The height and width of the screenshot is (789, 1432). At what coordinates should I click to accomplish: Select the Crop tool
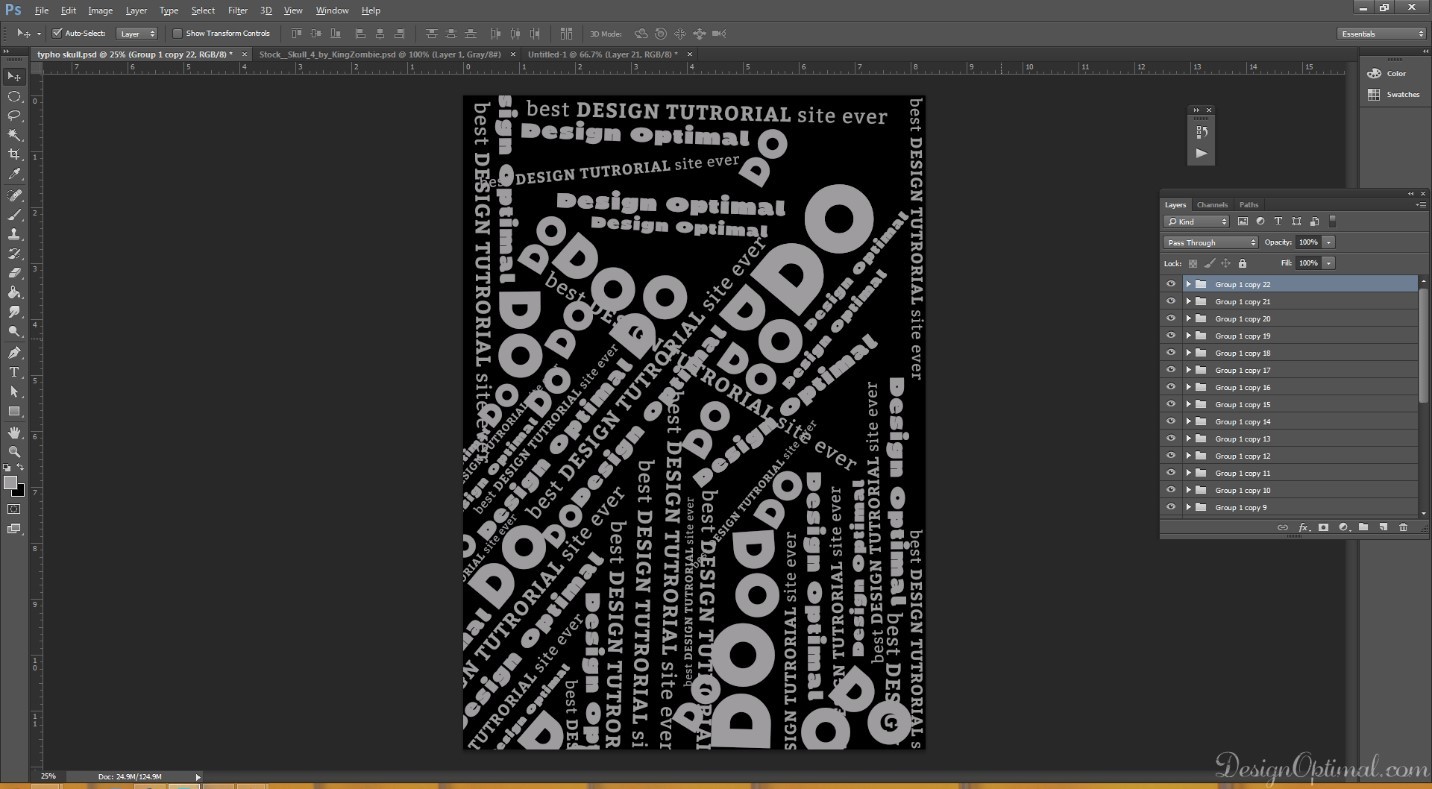coord(14,154)
